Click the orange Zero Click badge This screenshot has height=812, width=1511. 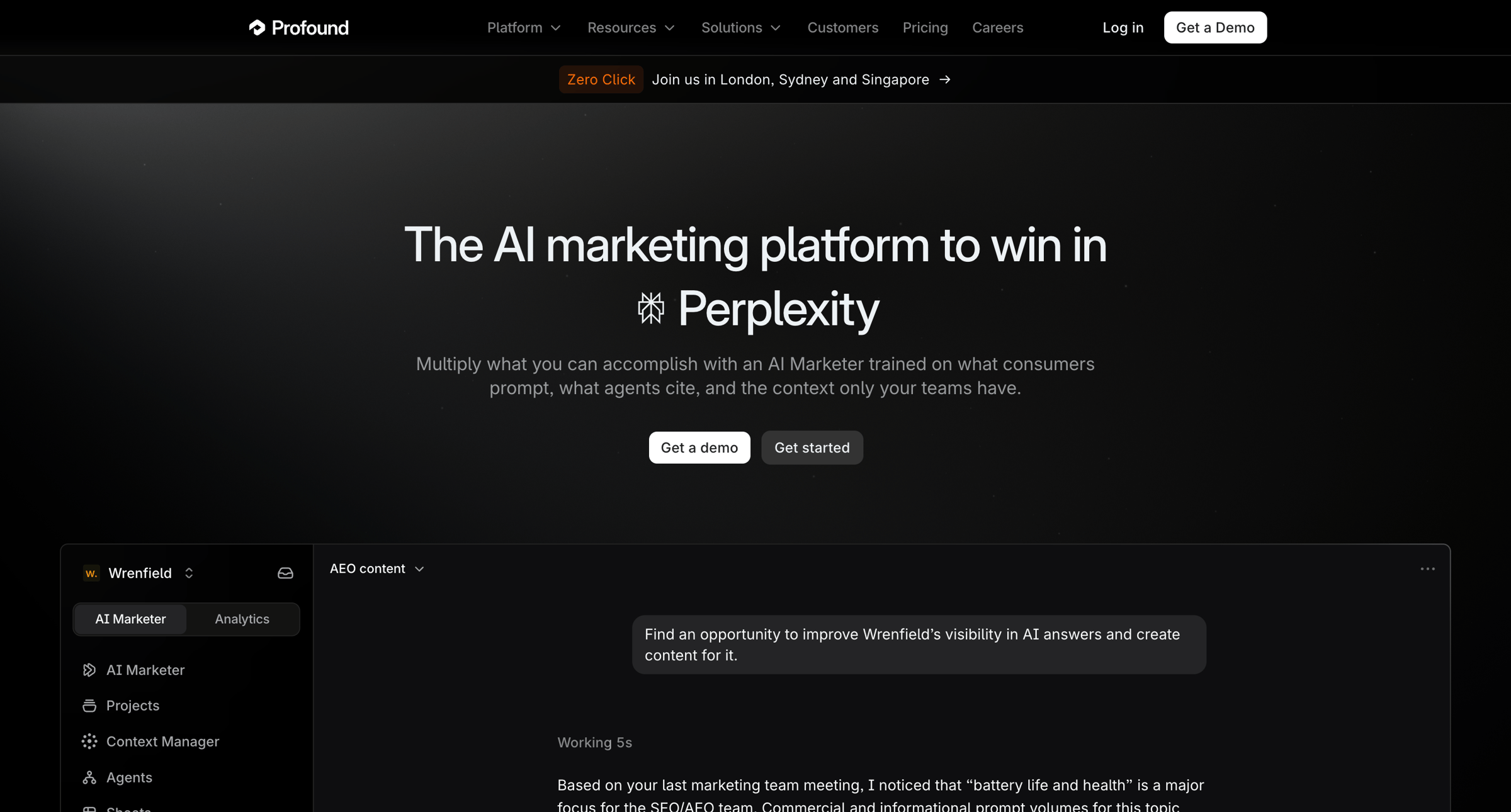tap(601, 80)
